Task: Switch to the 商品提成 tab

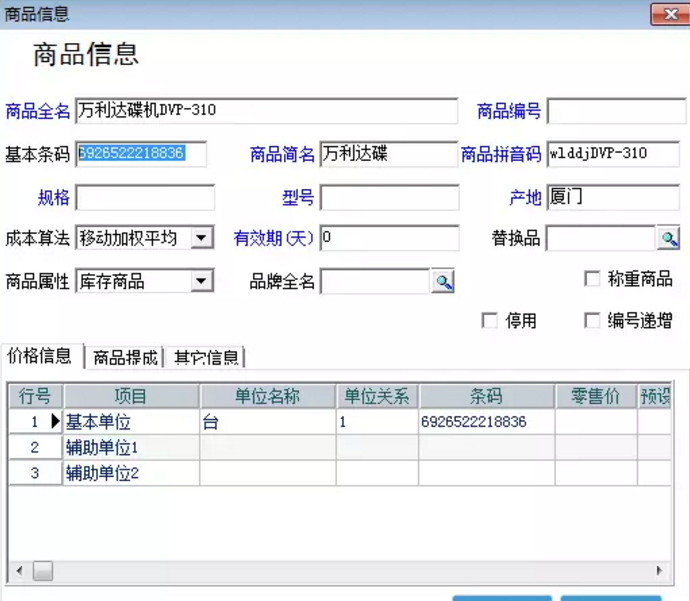Action: coord(125,358)
